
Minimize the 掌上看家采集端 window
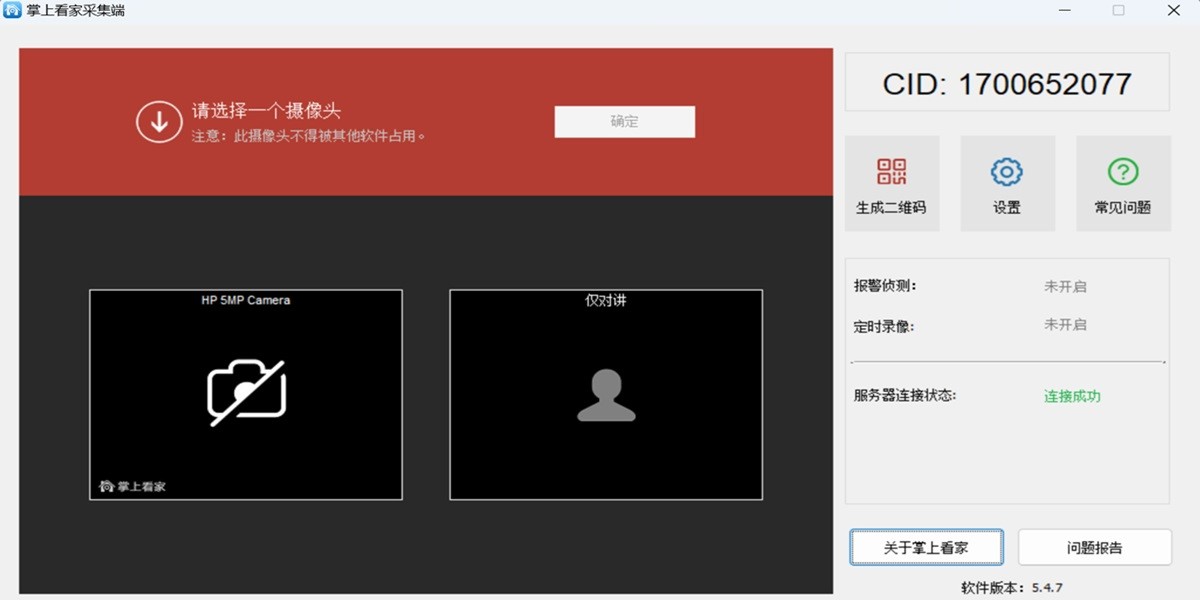pos(1065,10)
